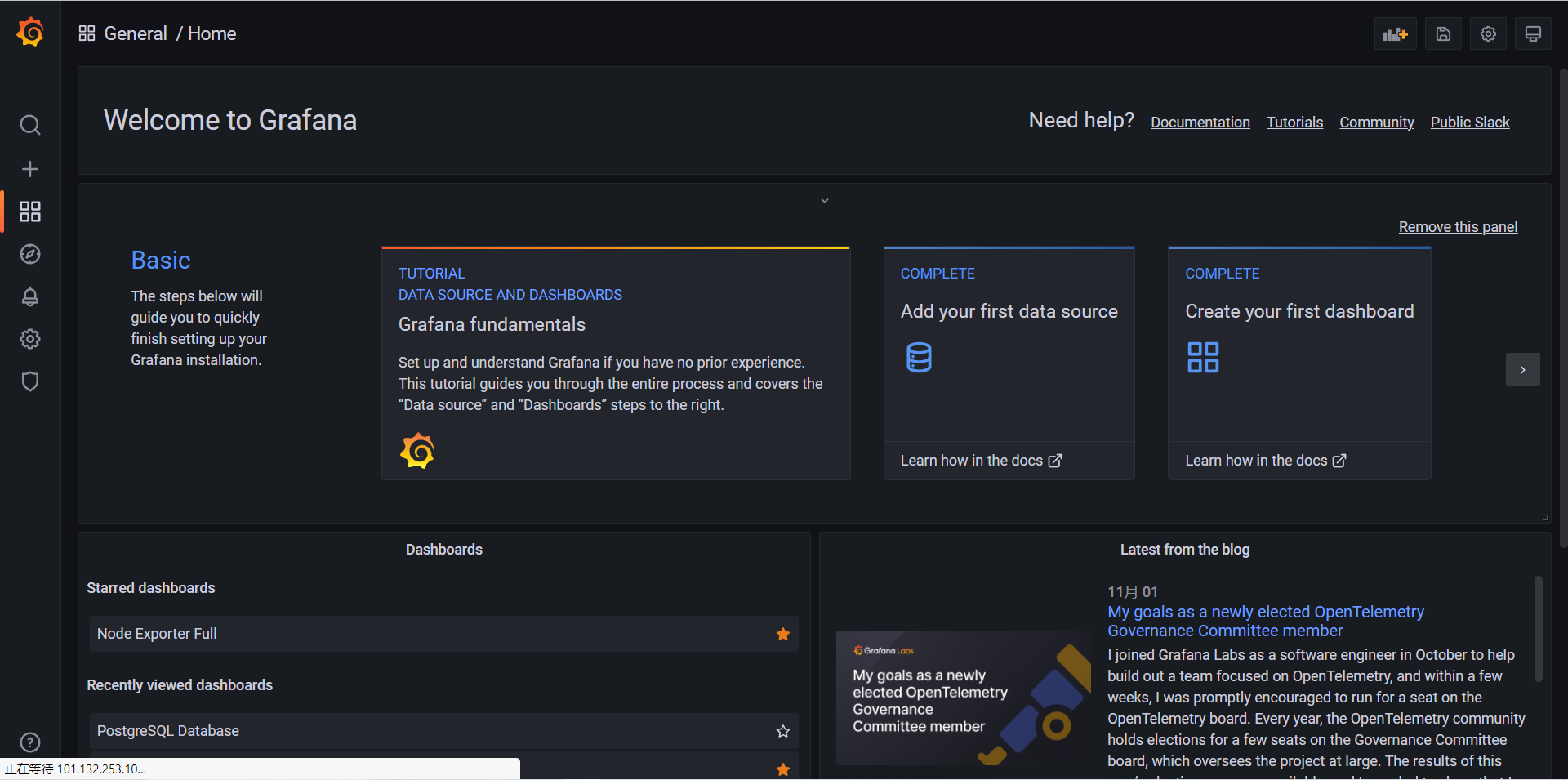
Task: Open the Help question mark icon
Action: pyautogui.click(x=30, y=742)
